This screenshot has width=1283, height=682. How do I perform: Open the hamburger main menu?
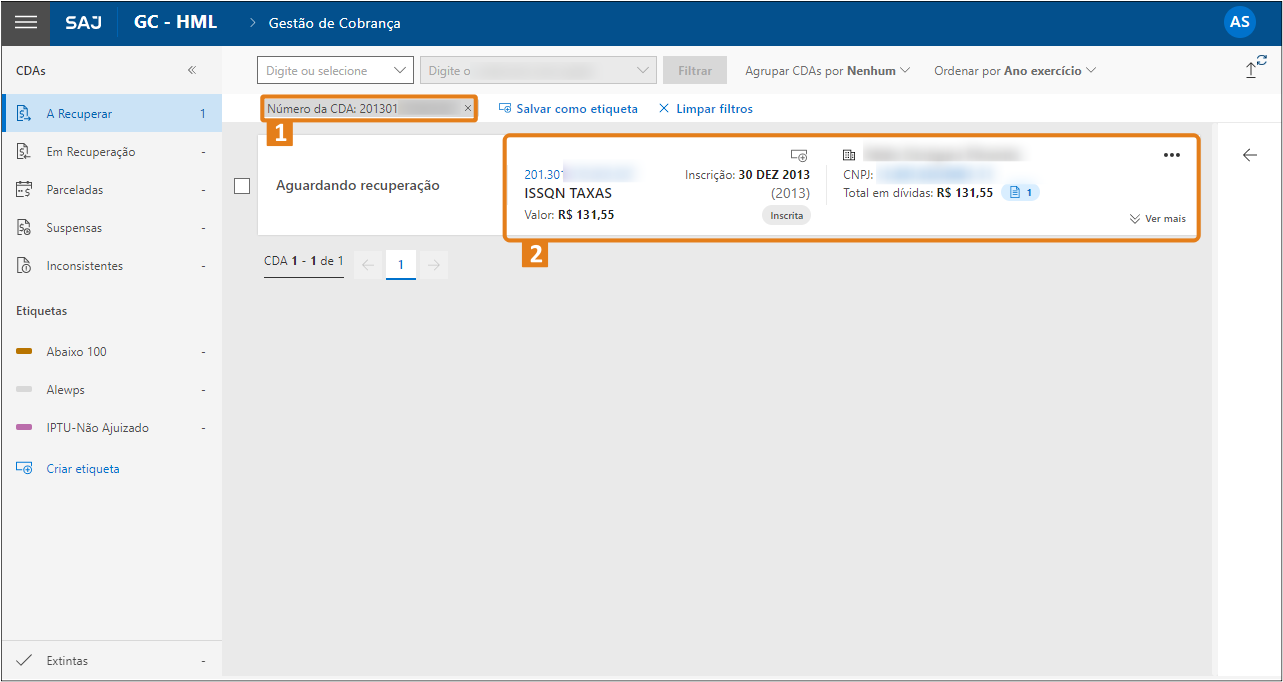click(25, 22)
